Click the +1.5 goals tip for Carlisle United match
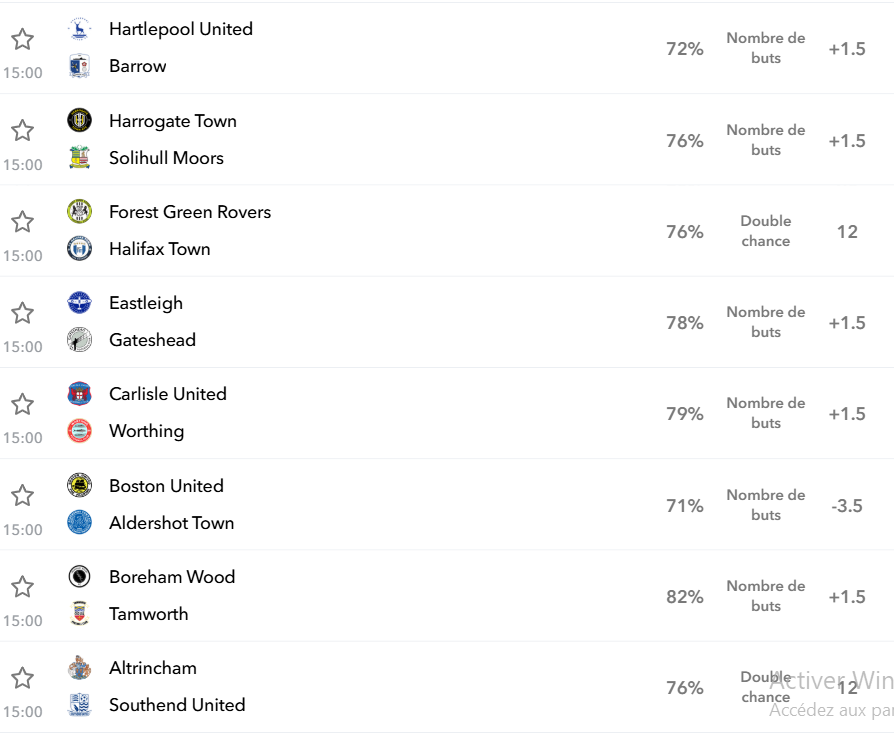 pos(847,414)
